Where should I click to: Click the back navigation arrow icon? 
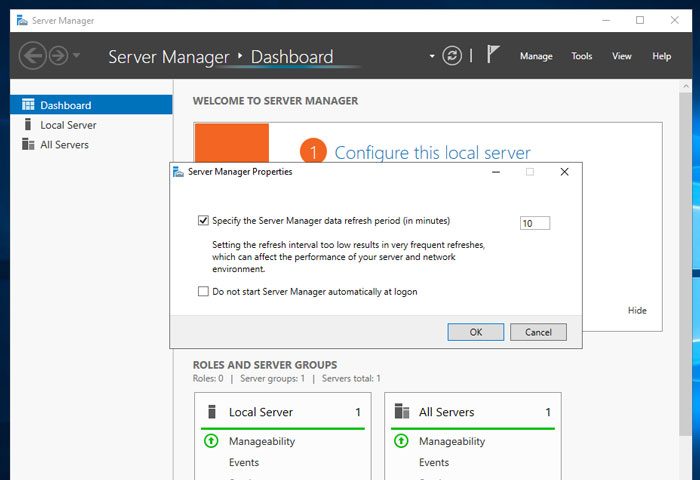32,56
